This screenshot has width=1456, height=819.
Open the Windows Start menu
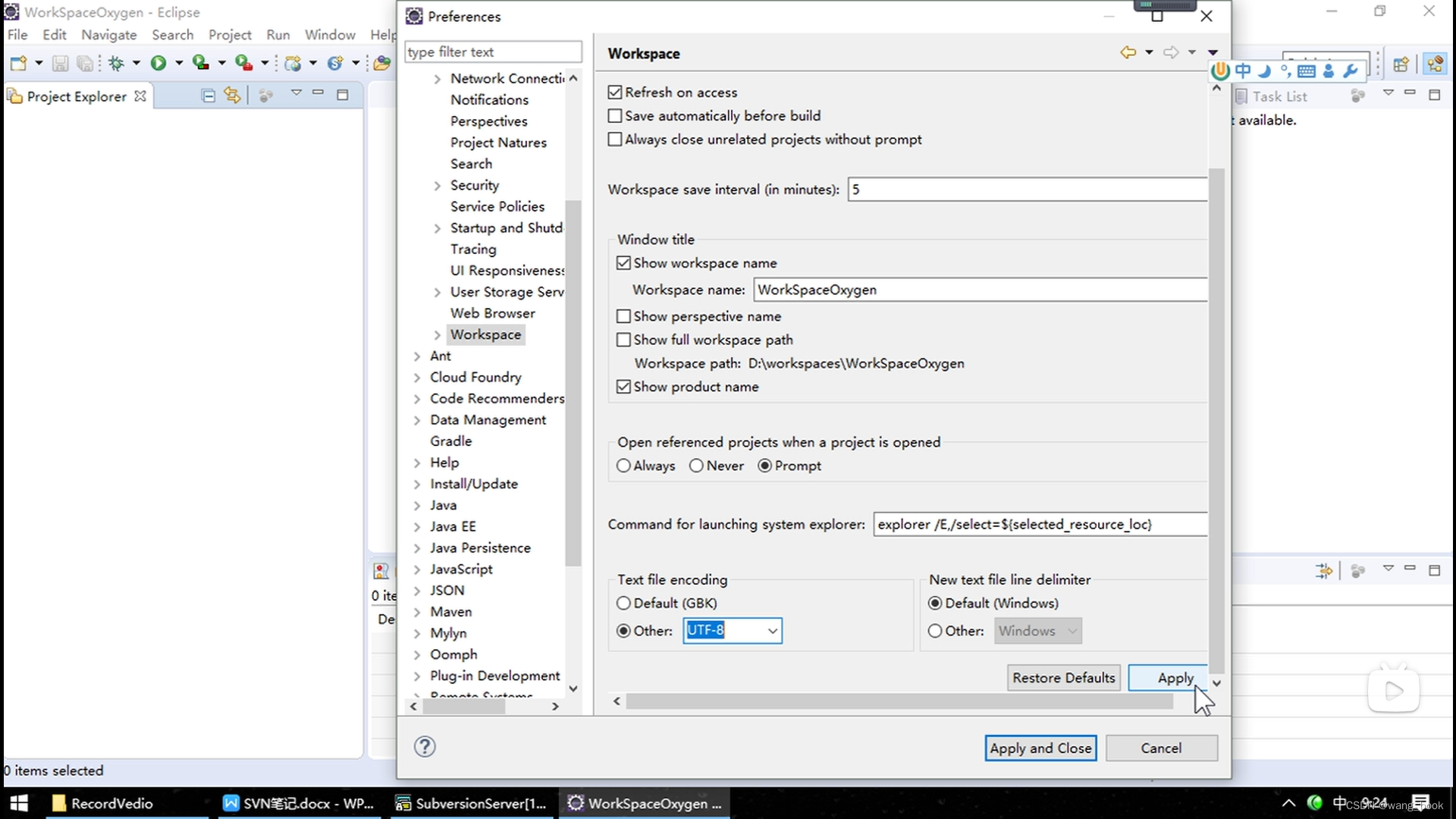tap(19, 803)
